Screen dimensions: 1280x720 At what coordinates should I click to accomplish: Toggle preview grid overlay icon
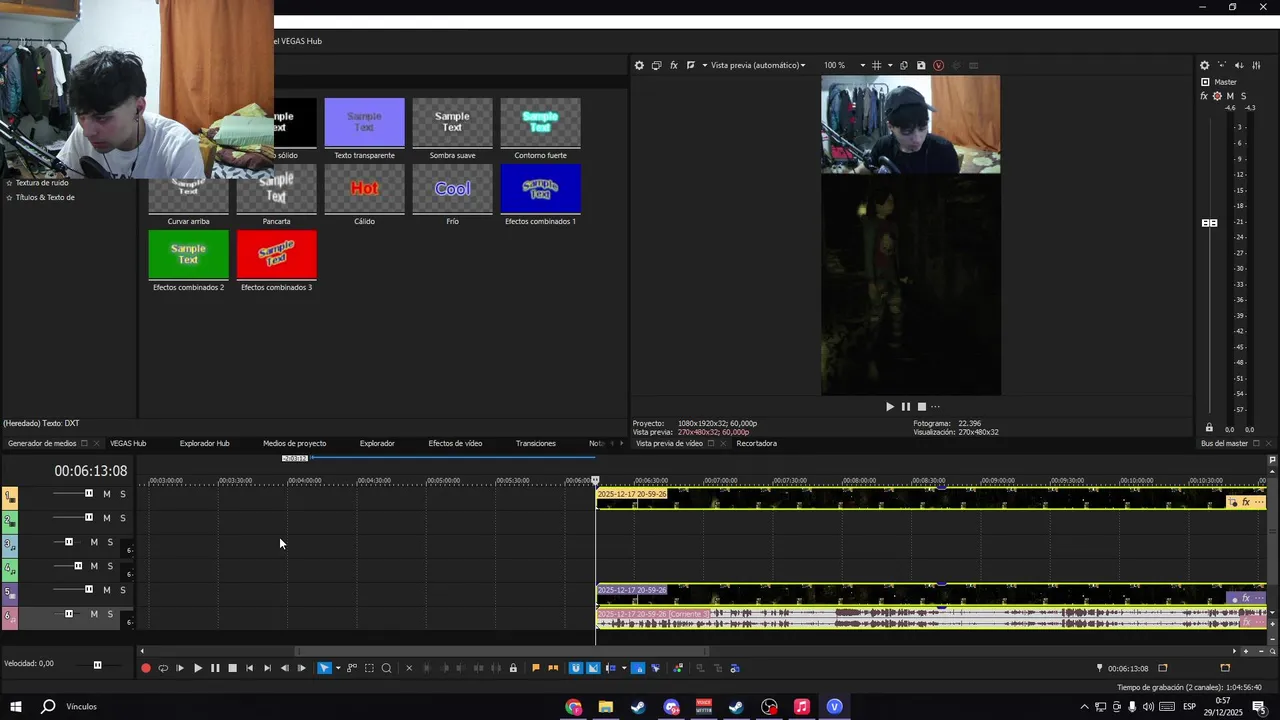pyautogui.click(x=877, y=65)
